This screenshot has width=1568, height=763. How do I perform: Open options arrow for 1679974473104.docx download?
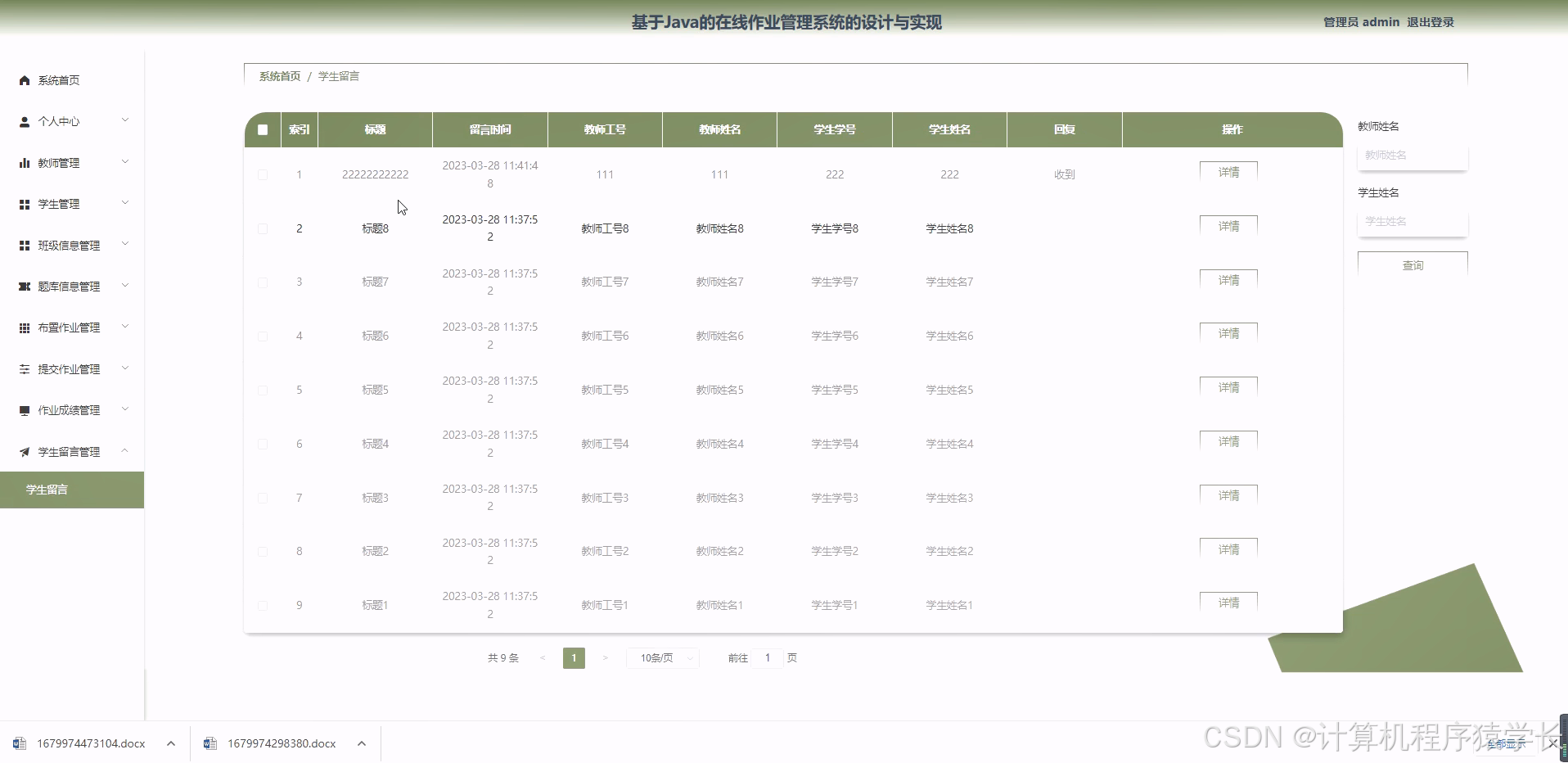(171, 743)
